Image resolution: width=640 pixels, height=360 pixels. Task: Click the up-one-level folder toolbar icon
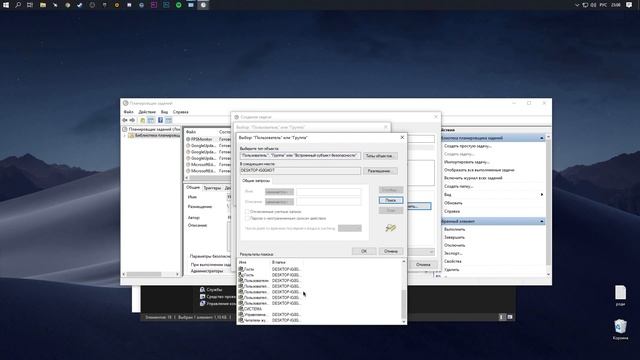click(142, 120)
